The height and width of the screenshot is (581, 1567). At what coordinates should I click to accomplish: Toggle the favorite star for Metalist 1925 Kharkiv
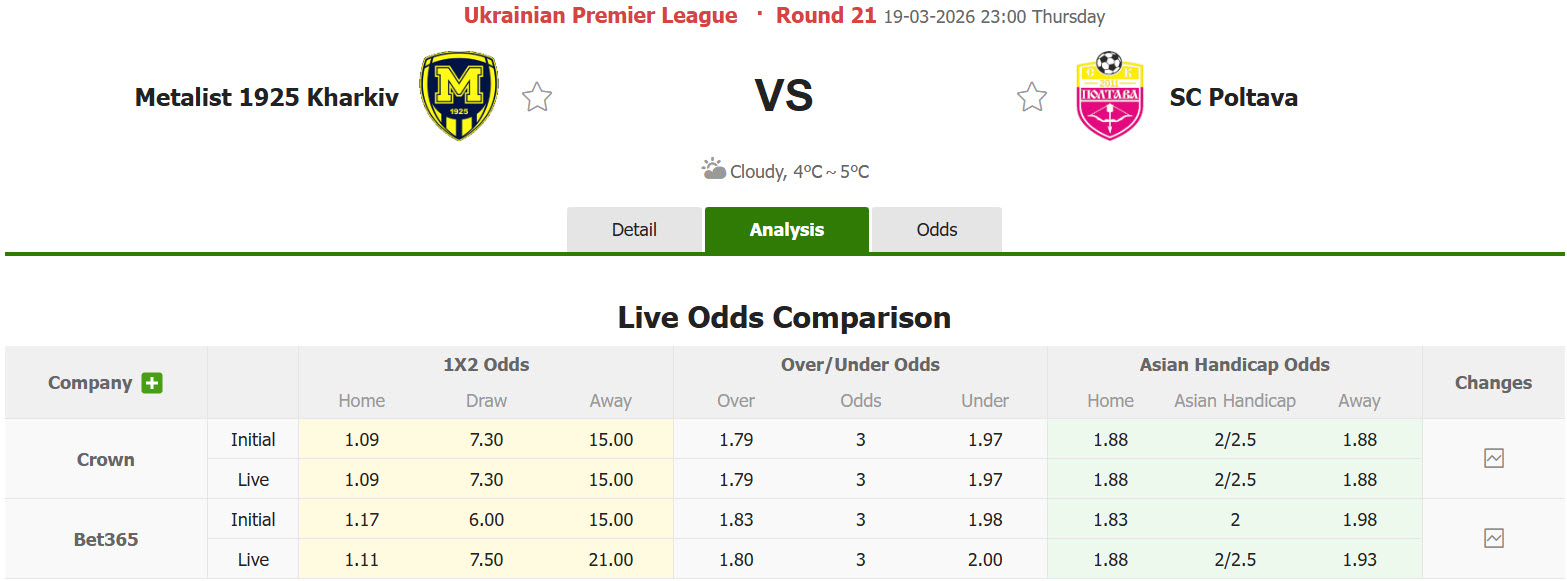tap(536, 96)
